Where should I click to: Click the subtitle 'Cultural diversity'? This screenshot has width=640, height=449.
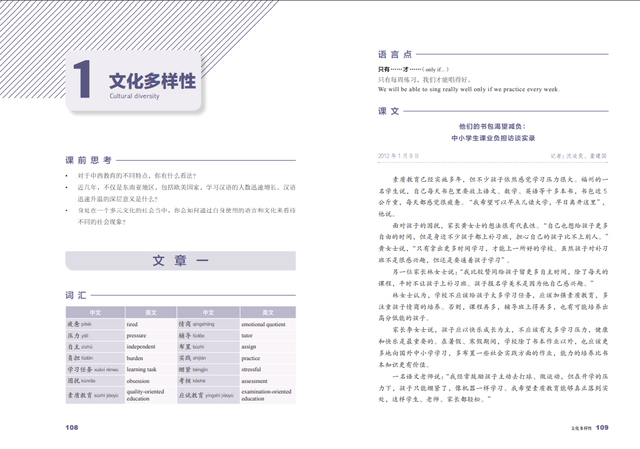134,96
